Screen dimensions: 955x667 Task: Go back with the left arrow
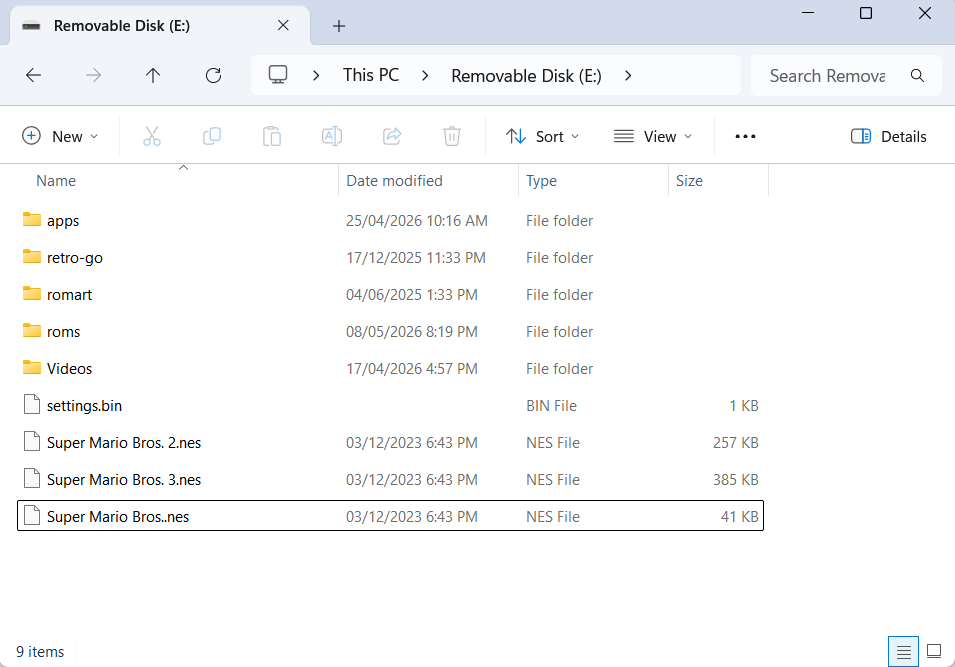point(33,76)
